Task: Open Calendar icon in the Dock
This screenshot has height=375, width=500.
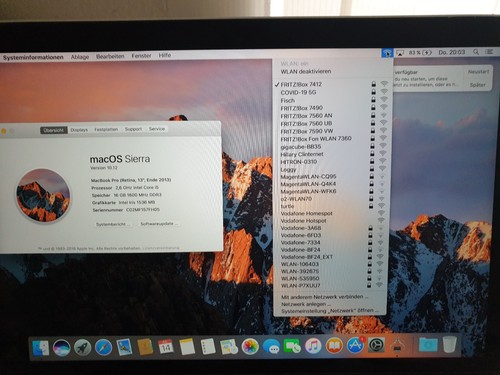Action: click(x=166, y=347)
